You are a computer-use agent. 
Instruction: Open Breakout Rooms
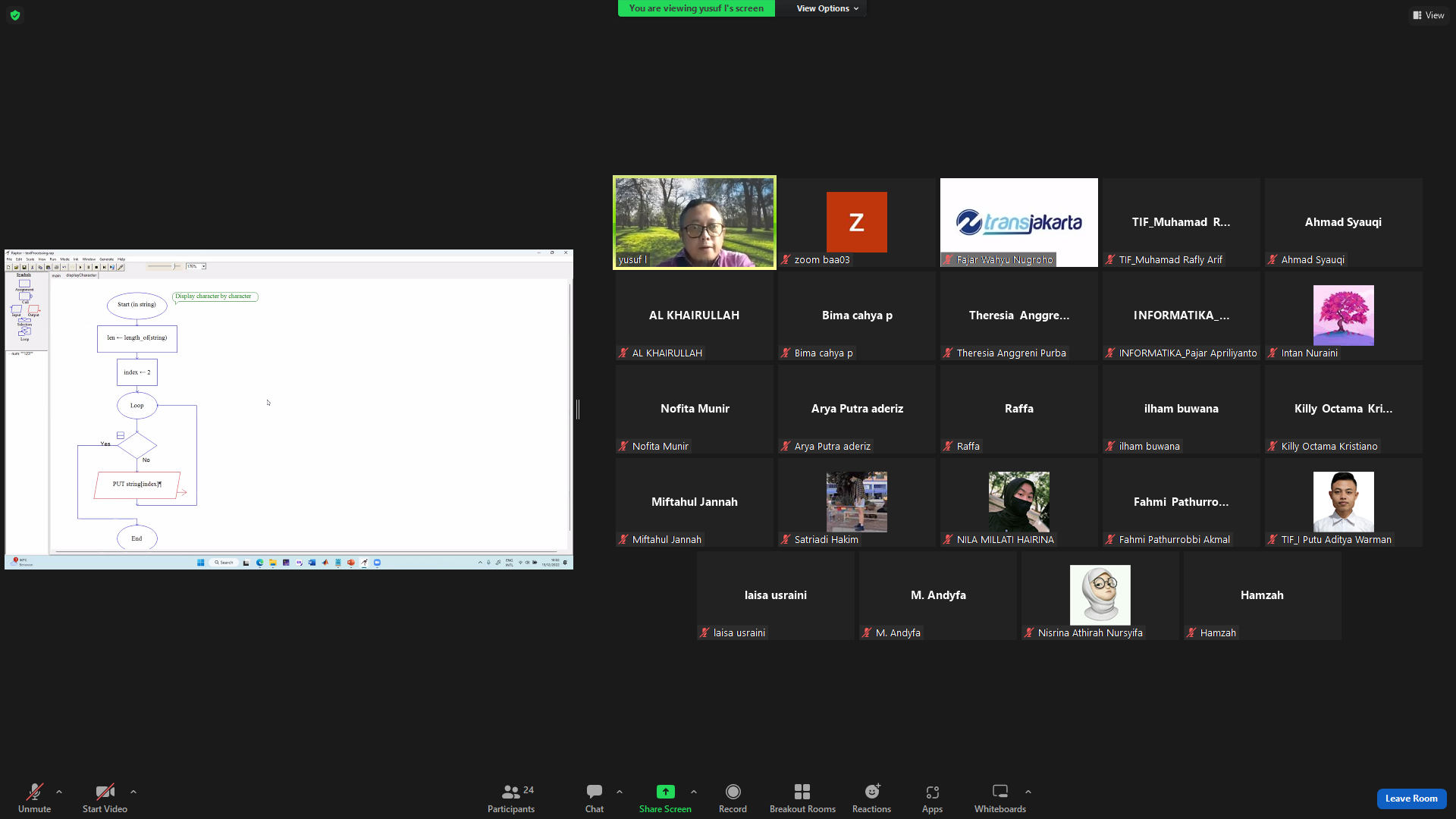pos(802,798)
